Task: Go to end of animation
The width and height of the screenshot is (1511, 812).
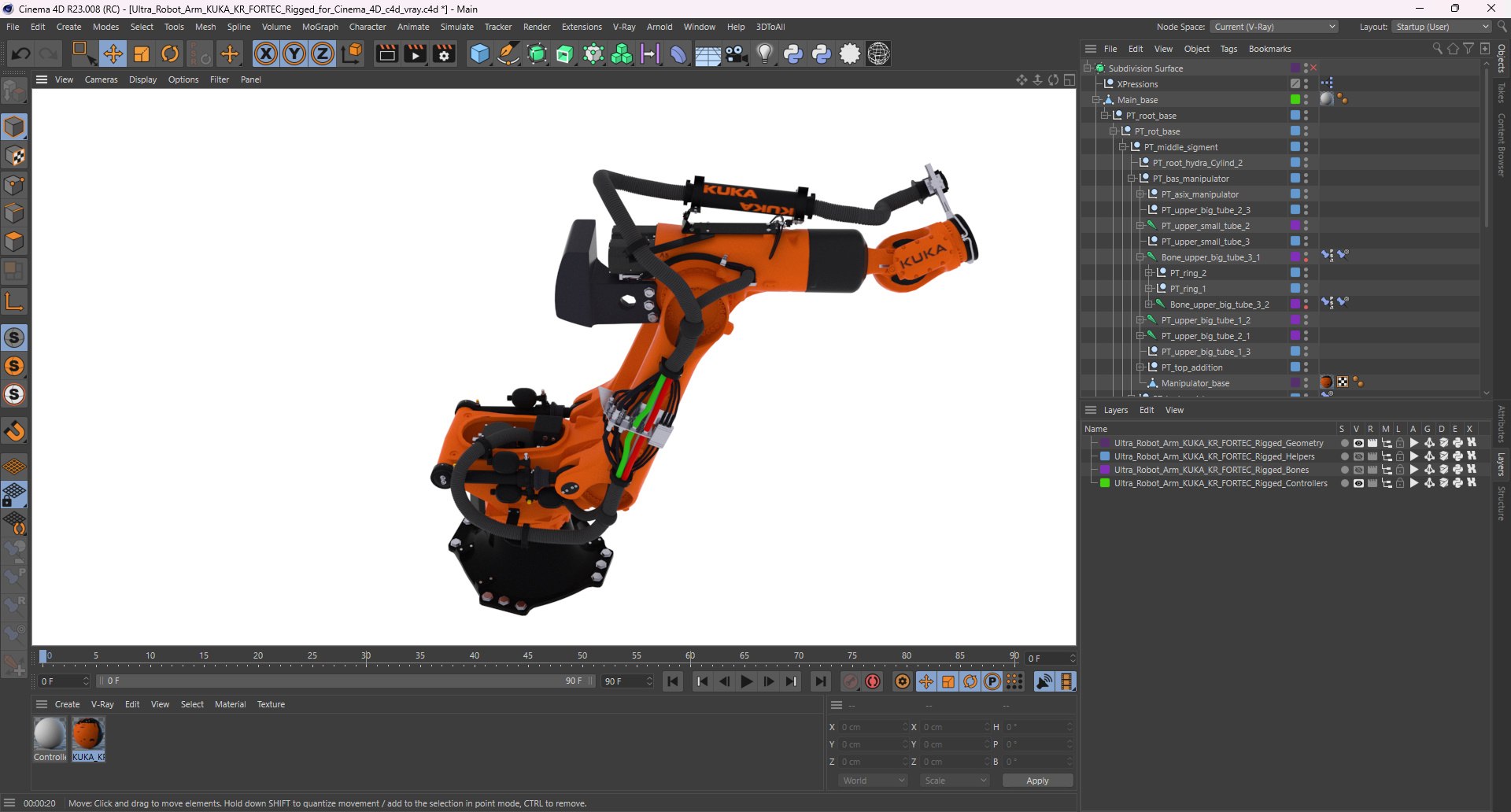Action: [821, 681]
